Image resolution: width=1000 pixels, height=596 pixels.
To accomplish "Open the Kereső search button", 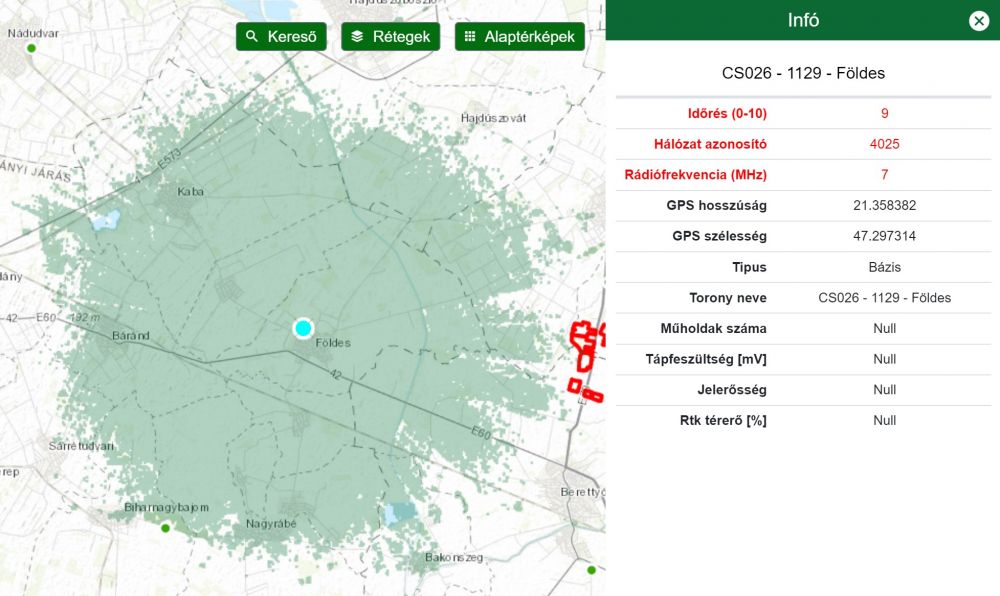I will pos(281,36).
